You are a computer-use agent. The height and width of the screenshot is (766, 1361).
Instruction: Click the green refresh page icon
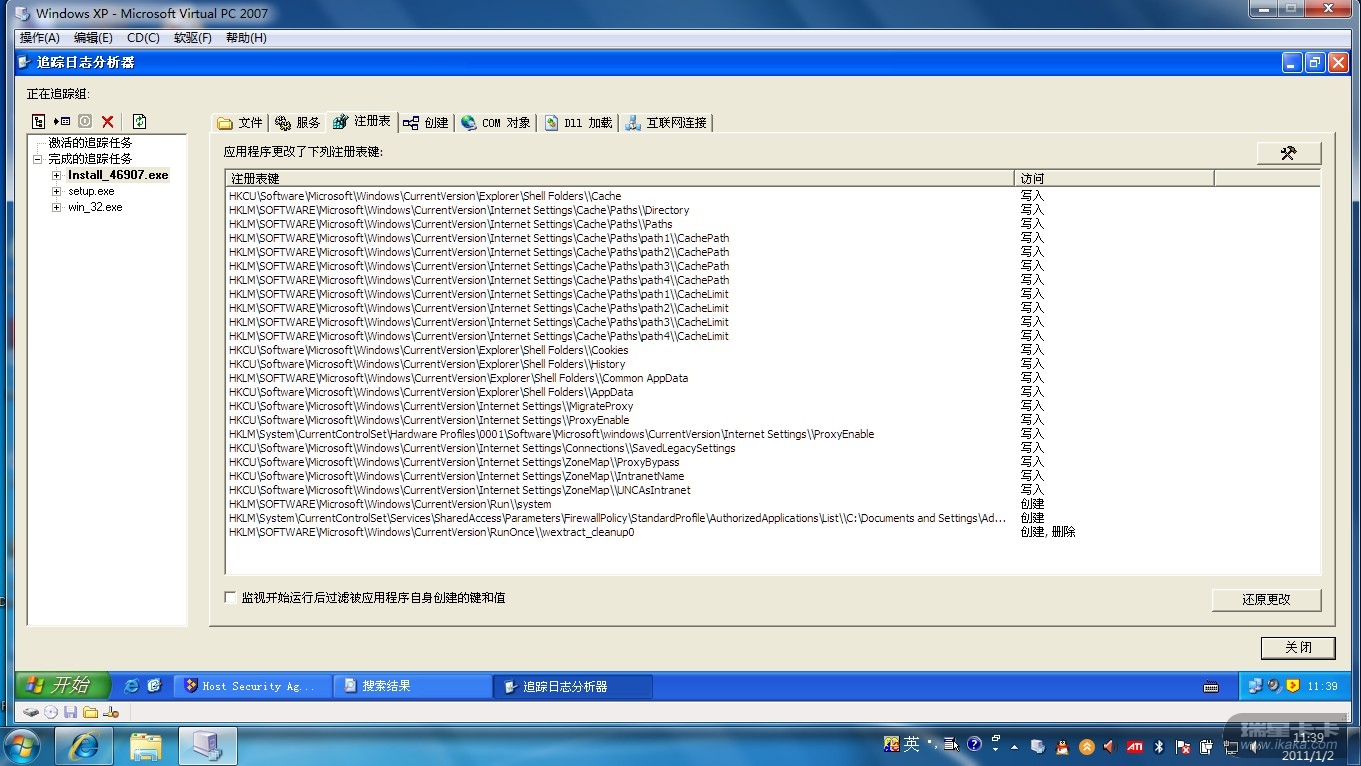(139, 121)
